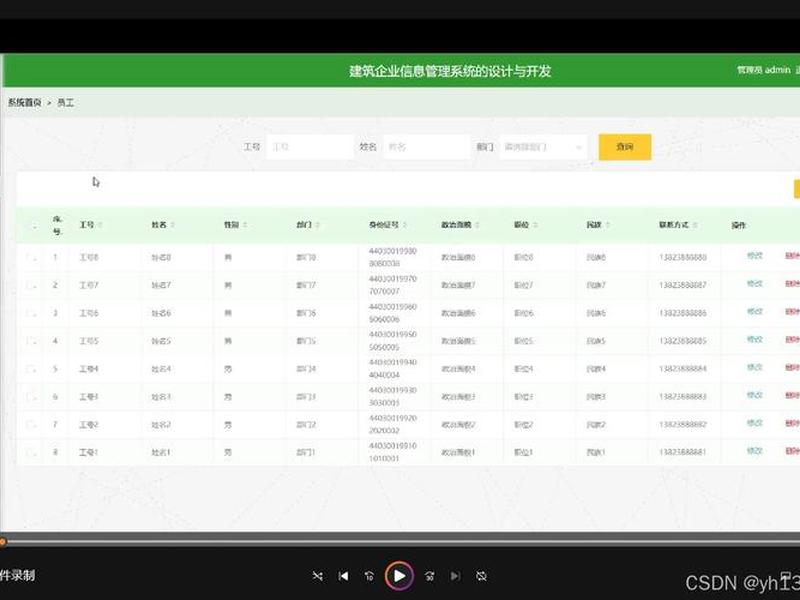The width and height of the screenshot is (800, 600).
Task: Click 修改 edit link for 工号5 row
Action: (x=755, y=339)
